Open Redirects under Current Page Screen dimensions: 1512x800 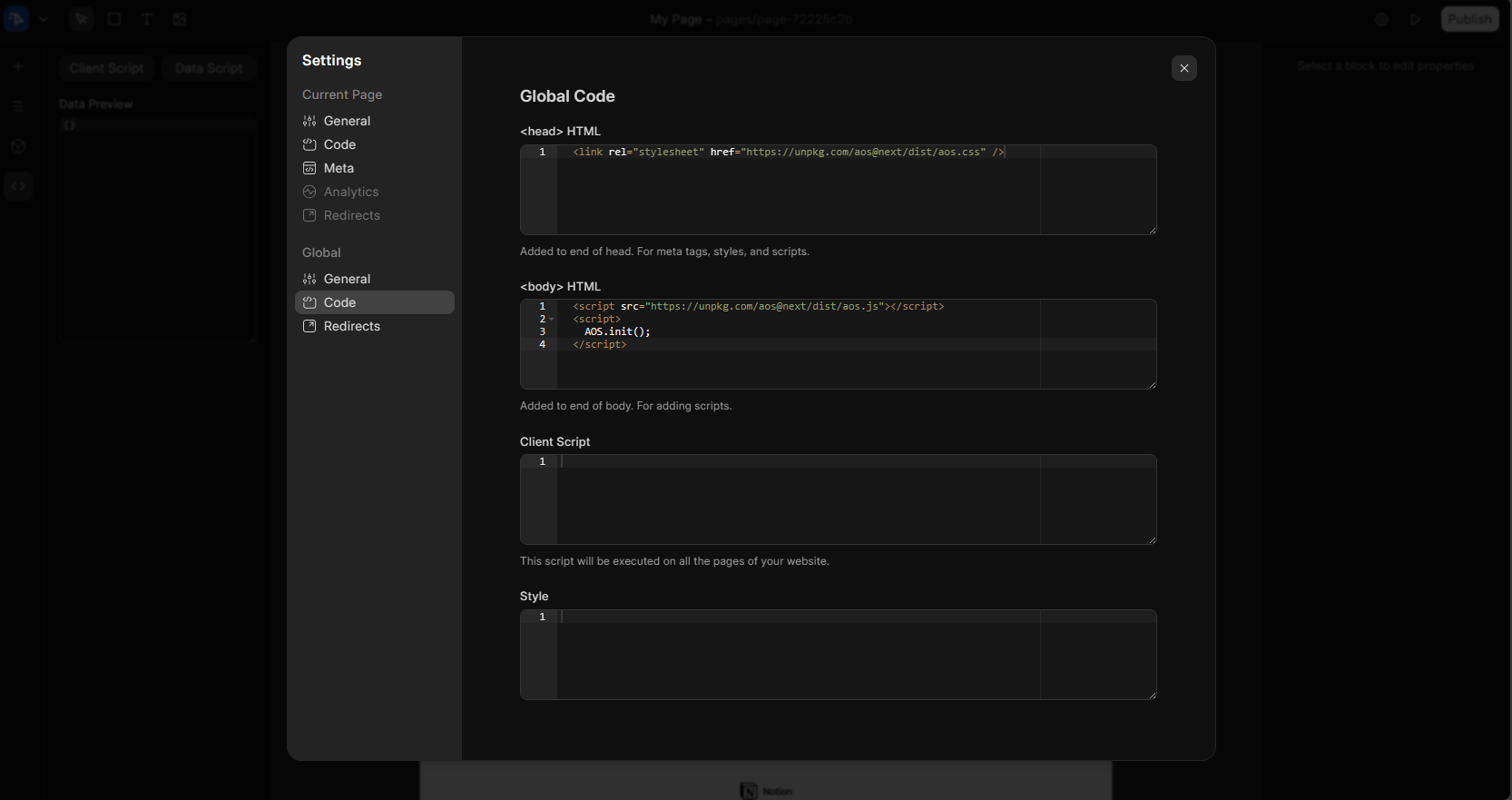374,215
